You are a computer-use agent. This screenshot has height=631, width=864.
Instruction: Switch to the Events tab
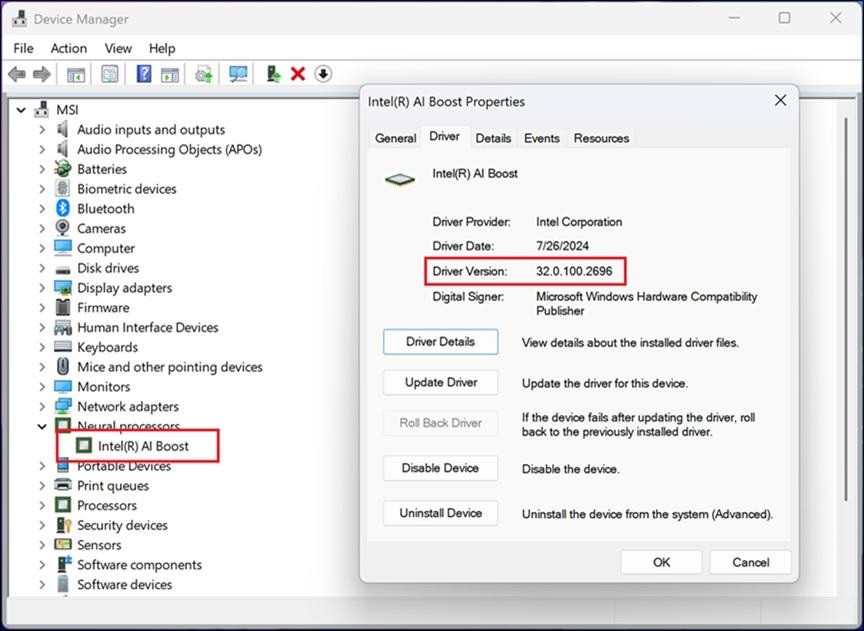click(x=542, y=138)
